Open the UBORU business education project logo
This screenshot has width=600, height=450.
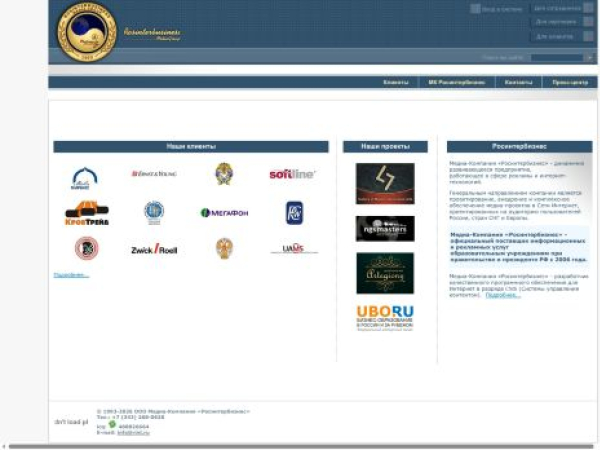click(385, 318)
